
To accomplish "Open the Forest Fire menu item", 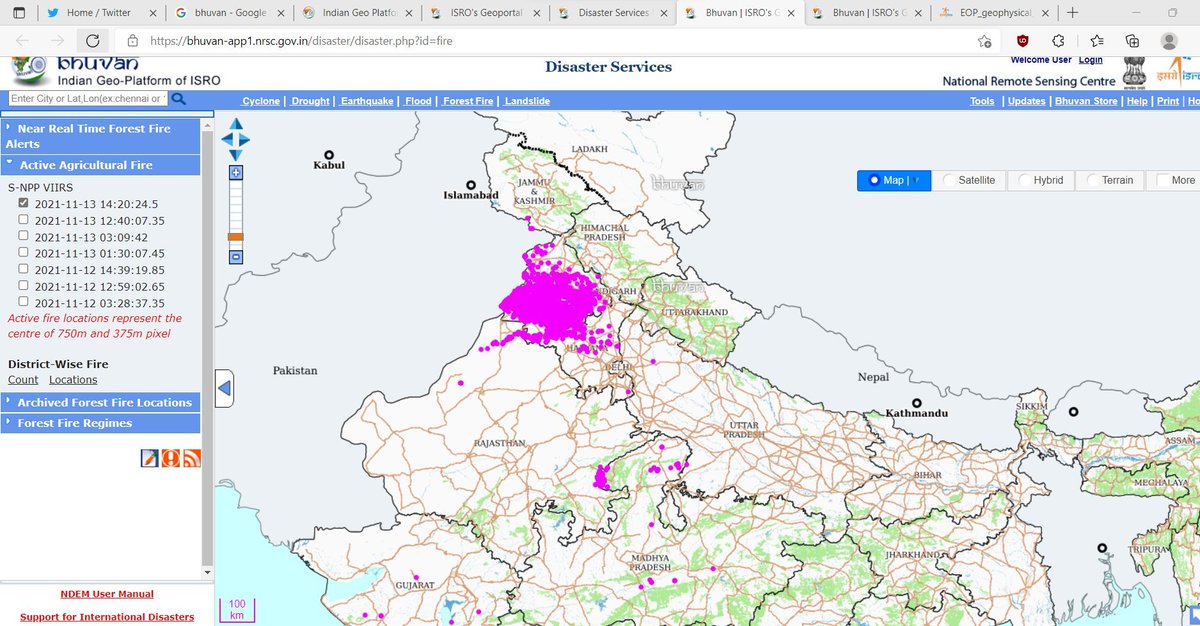I will tap(468, 101).
